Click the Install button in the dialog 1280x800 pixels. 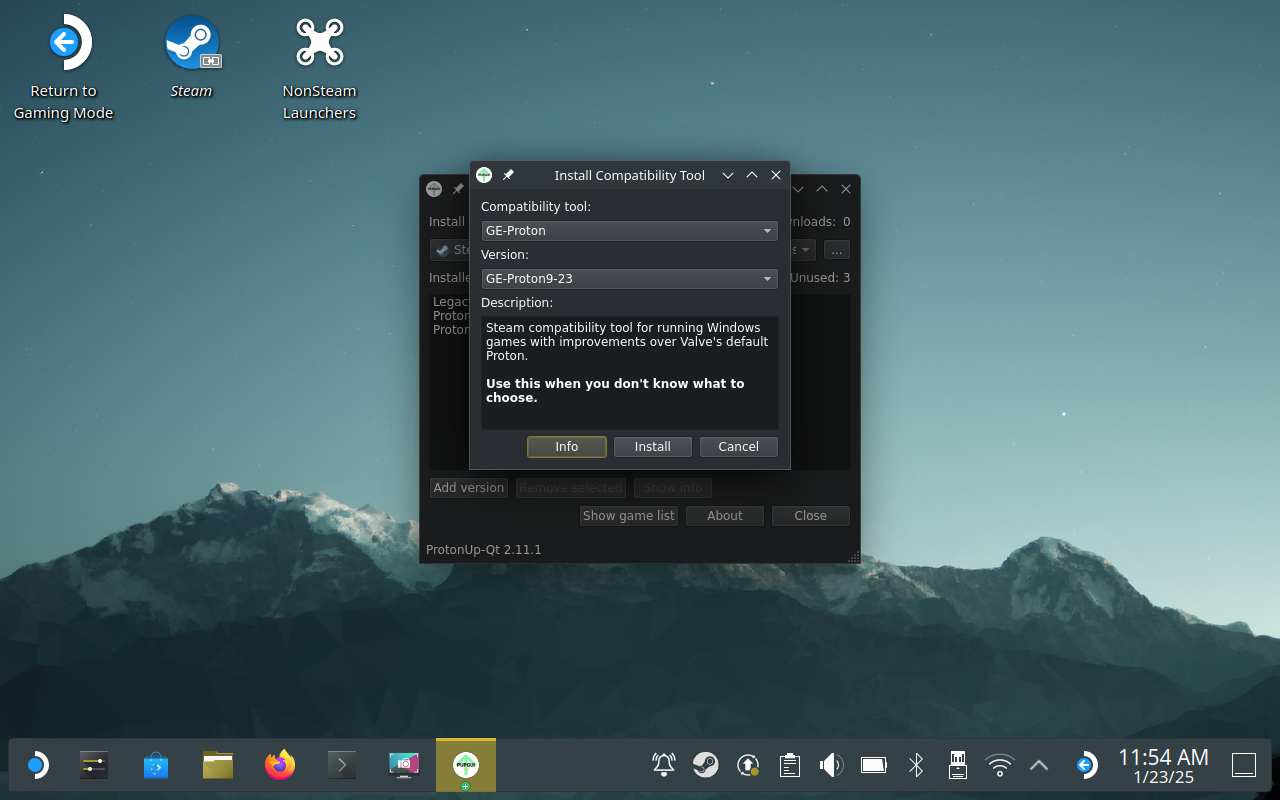652,447
